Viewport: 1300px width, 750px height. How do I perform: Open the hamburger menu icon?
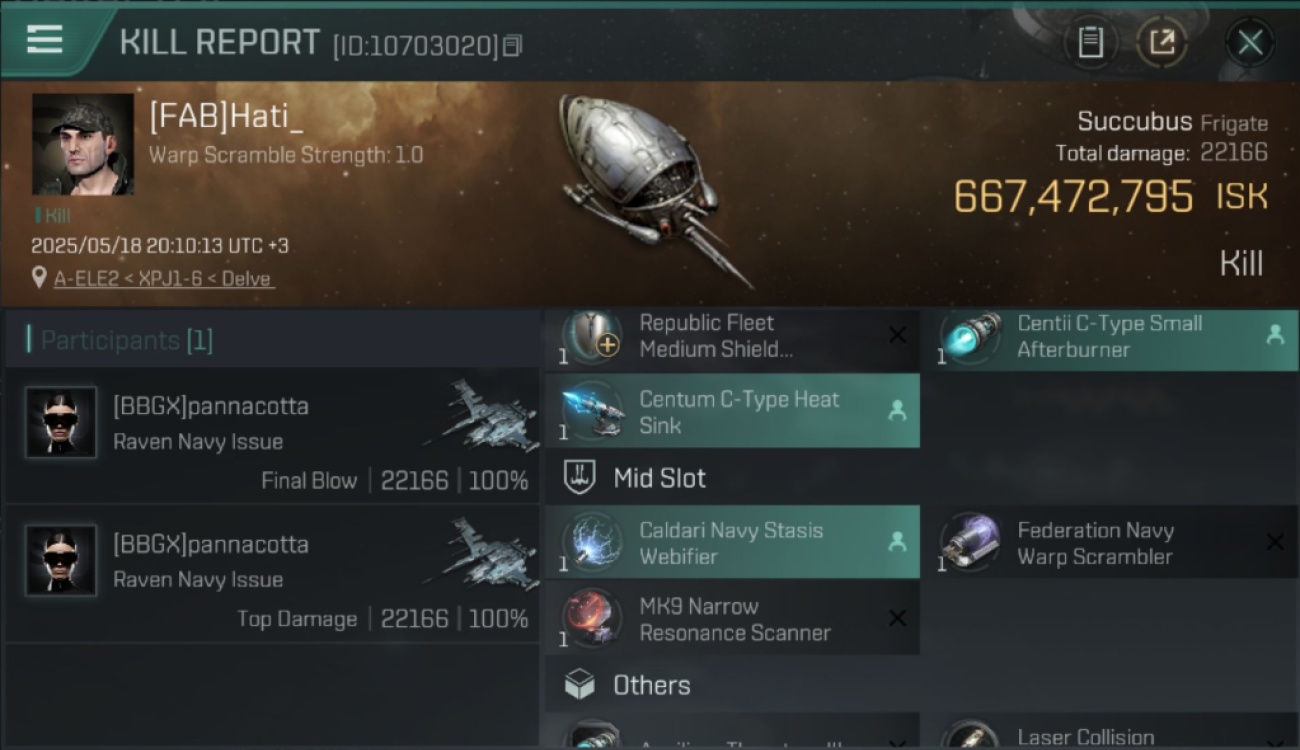[44, 39]
